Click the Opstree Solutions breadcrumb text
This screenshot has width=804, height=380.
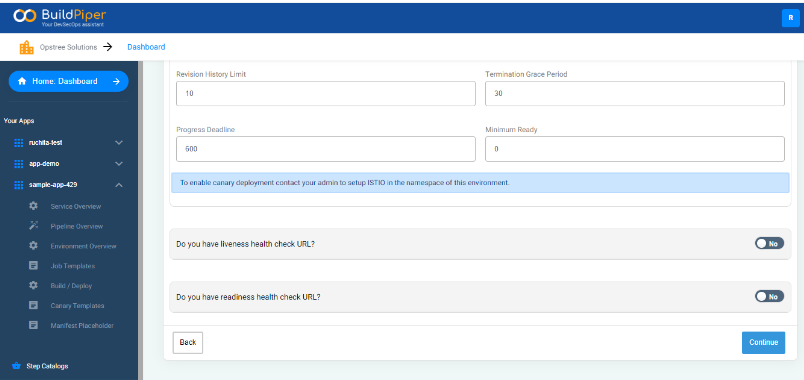(x=68, y=47)
